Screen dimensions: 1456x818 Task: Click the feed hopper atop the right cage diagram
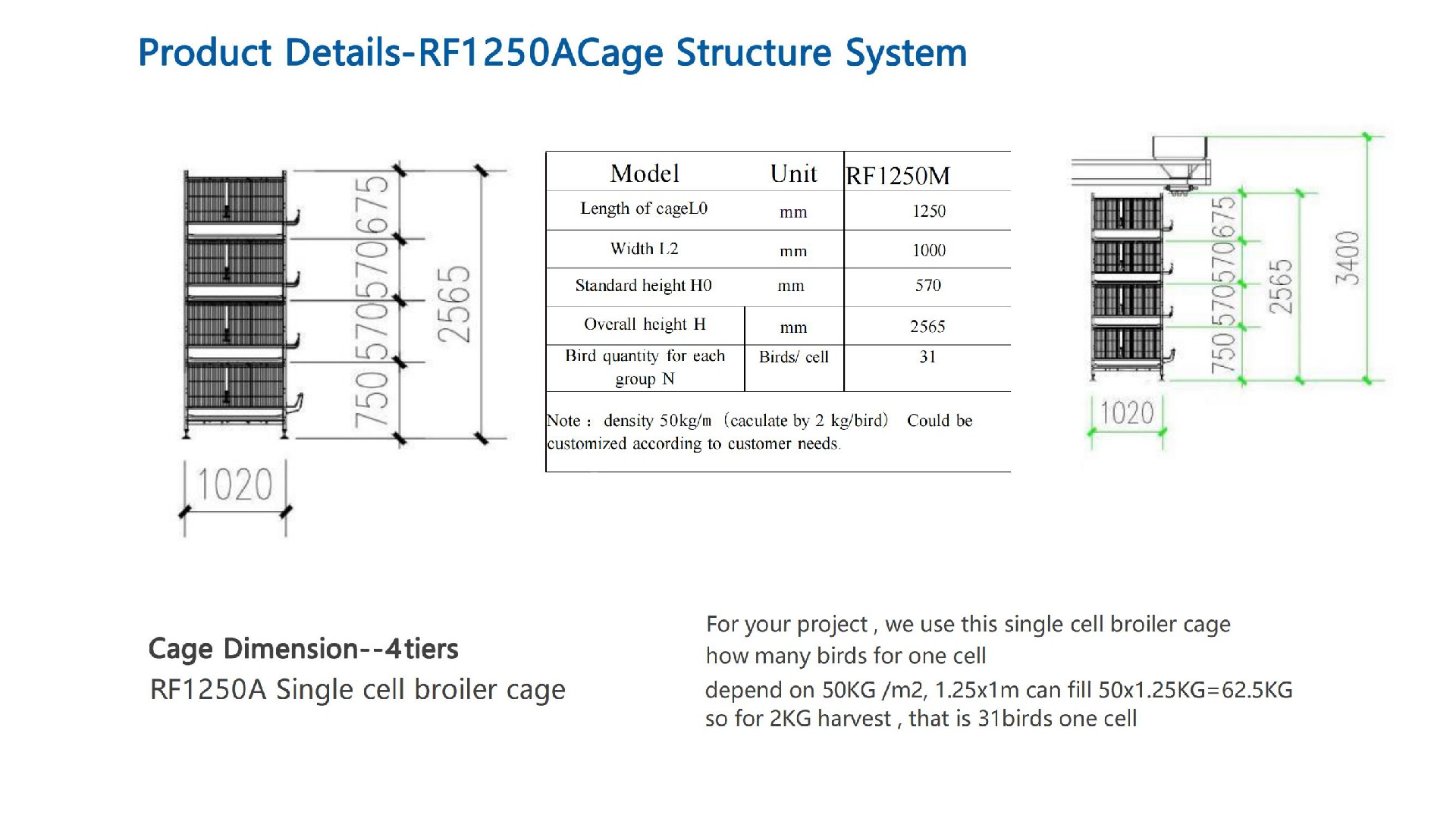1178,161
